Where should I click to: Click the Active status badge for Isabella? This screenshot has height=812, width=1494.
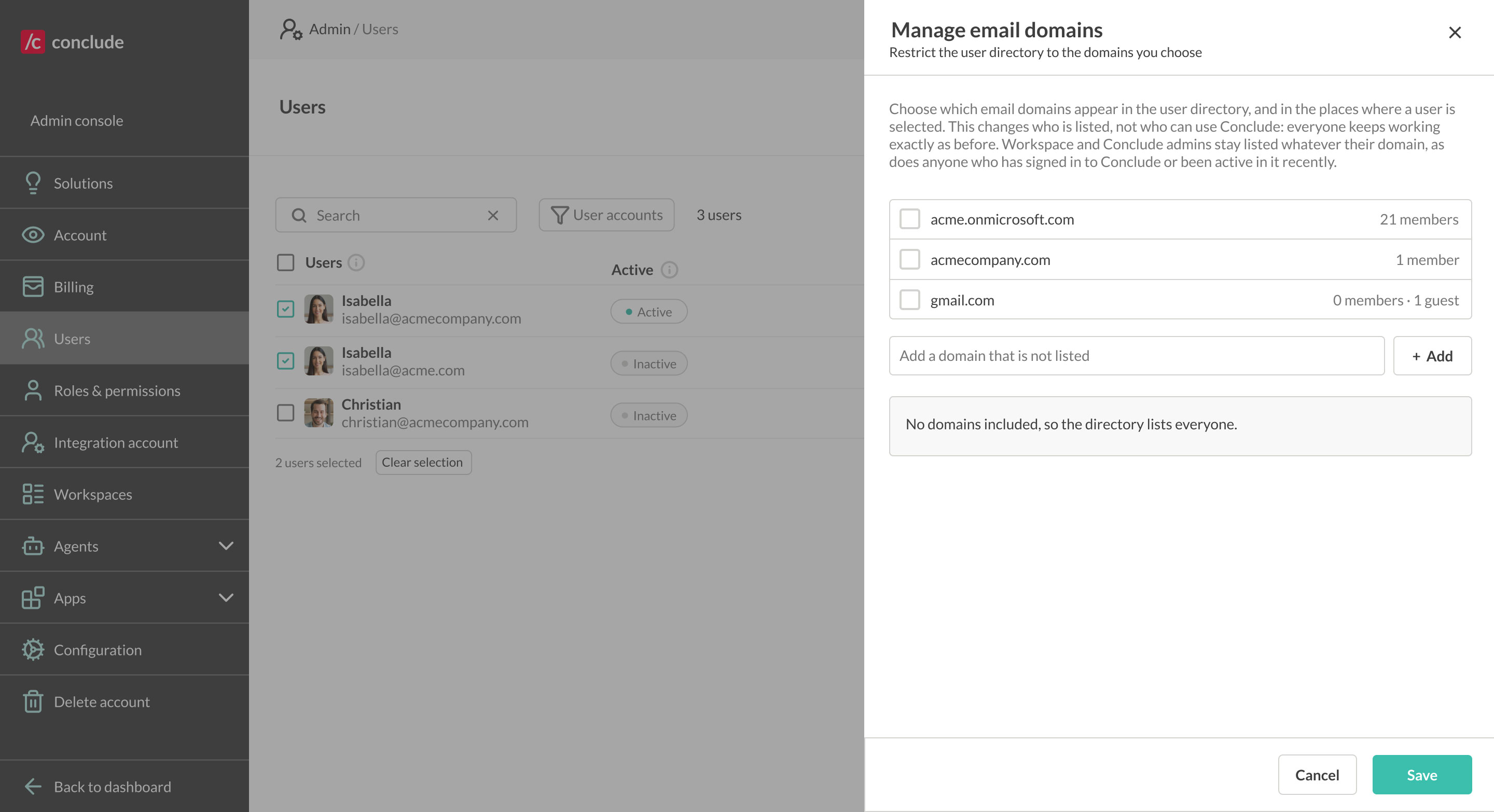[648, 312]
